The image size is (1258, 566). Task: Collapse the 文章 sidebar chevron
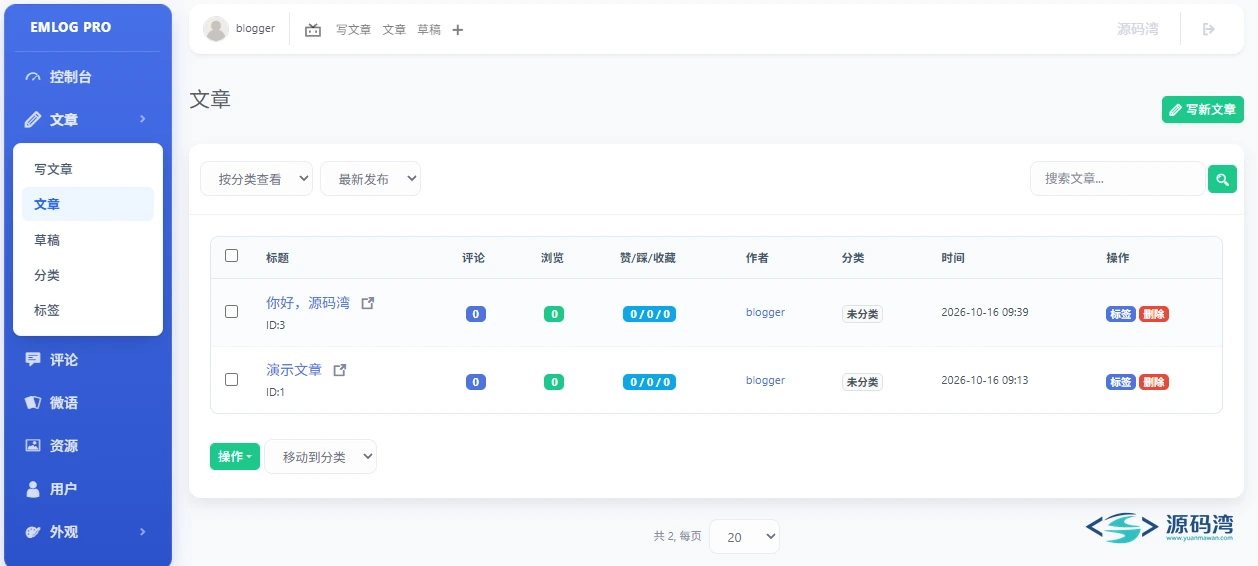pyautogui.click(x=143, y=119)
